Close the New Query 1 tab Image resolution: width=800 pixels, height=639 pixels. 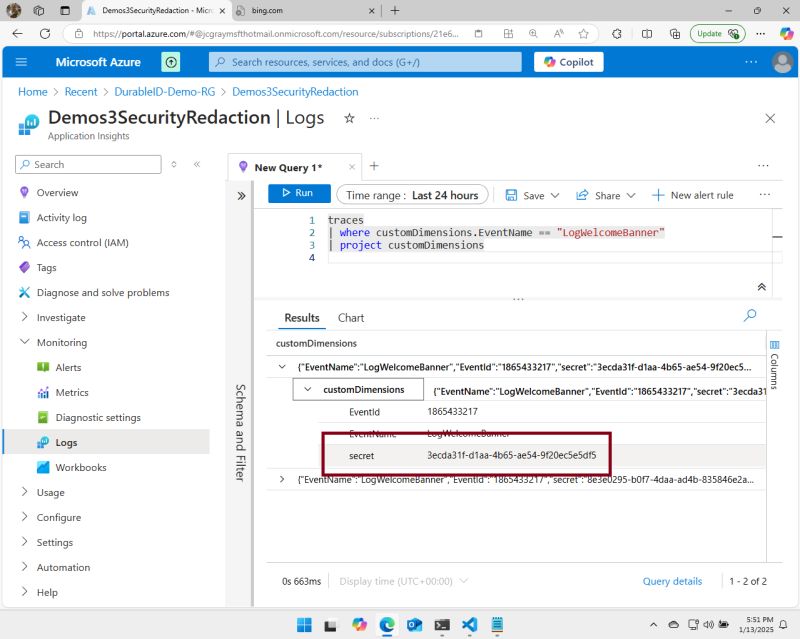coord(352,167)
